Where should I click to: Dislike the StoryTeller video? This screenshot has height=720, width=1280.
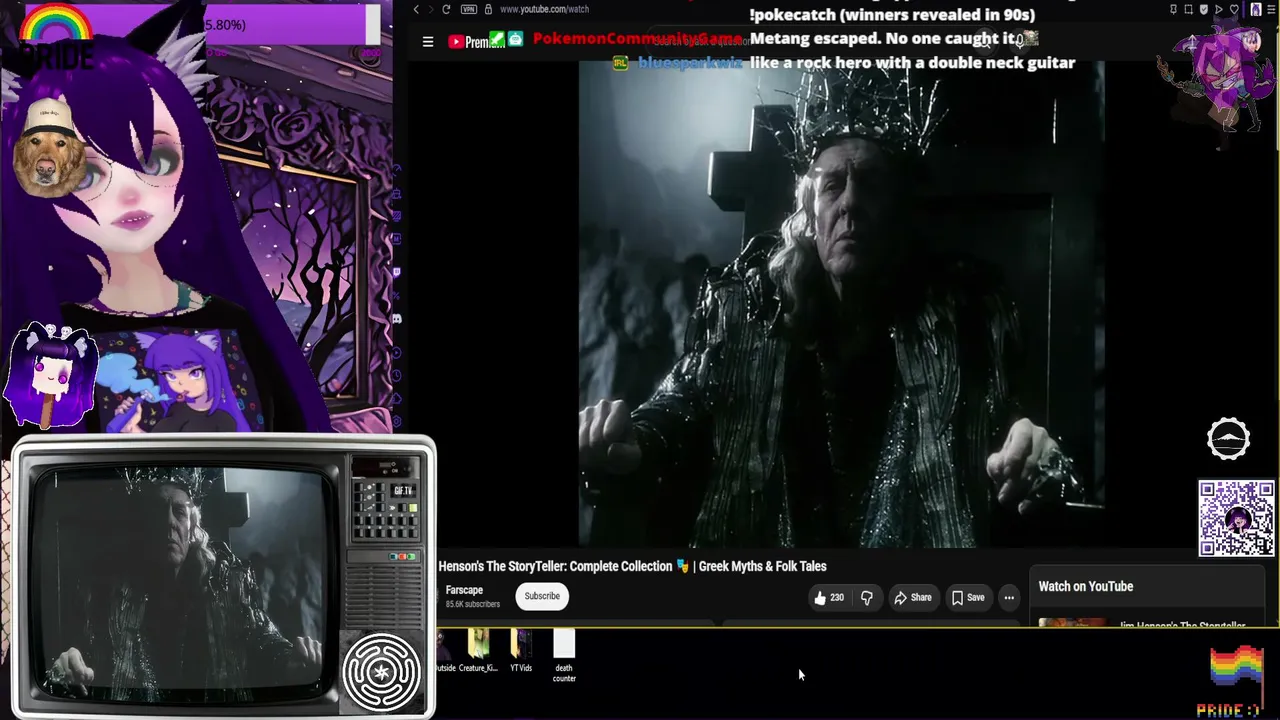[867, 598]
